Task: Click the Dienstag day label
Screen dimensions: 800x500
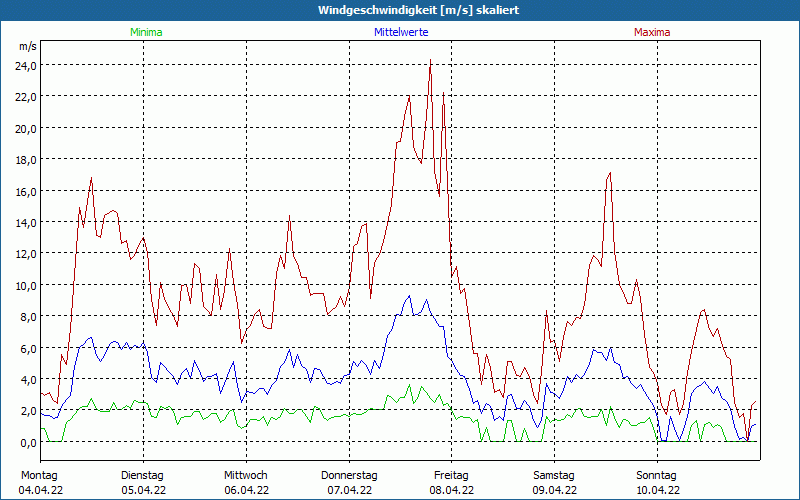Action: coord(142,475)
